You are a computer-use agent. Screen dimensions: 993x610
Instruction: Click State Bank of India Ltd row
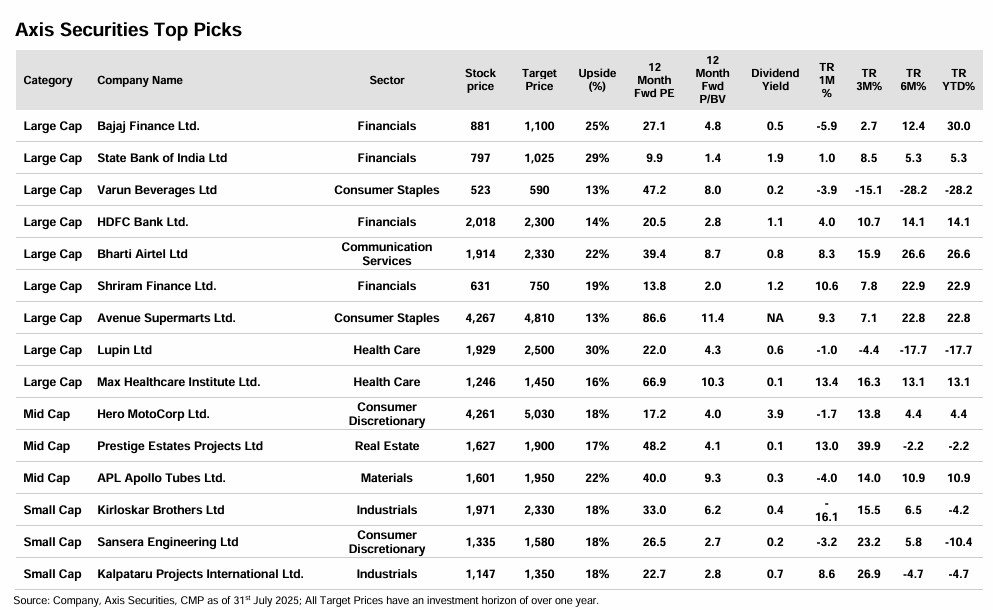pos(162,158)
